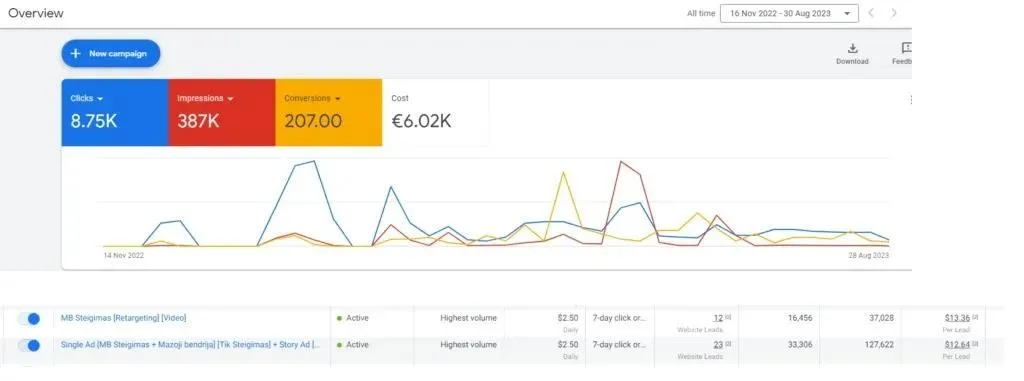Open MB Steigimas [Retargeting] [Video] campaign link
The width and height of the screenshot is (1024, 381).
tap(123, 318)
